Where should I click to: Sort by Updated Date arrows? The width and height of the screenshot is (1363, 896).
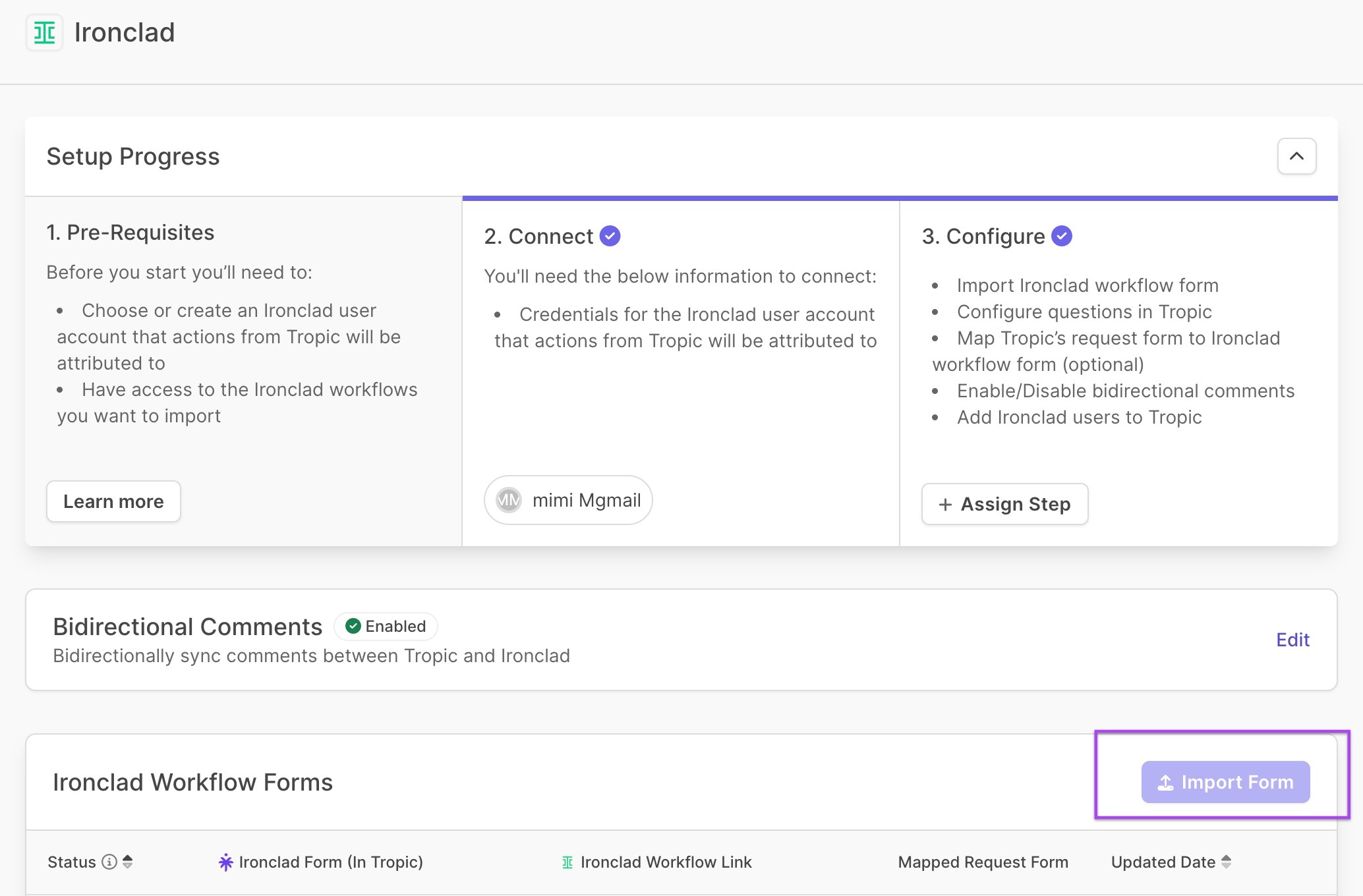pos(1226,862)
